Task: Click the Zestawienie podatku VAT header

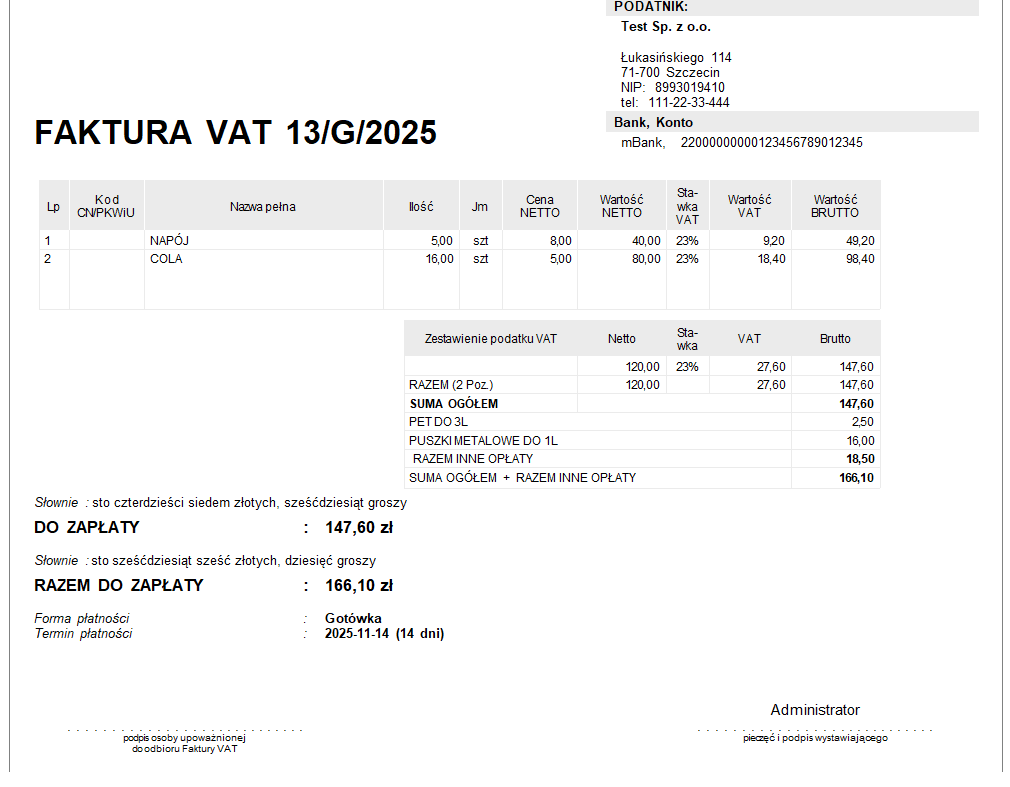Action: click(x=490, y=339)
